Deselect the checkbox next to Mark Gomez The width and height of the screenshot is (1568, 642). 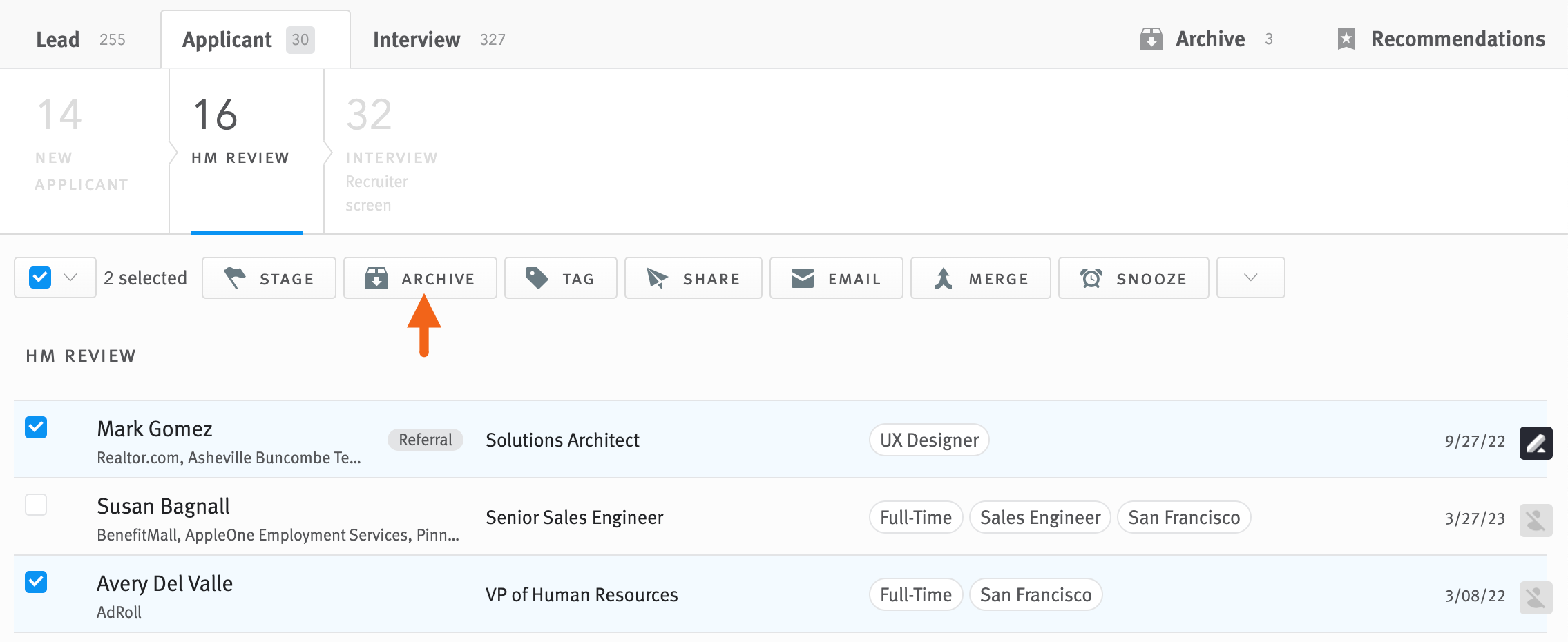click(37, 428)
